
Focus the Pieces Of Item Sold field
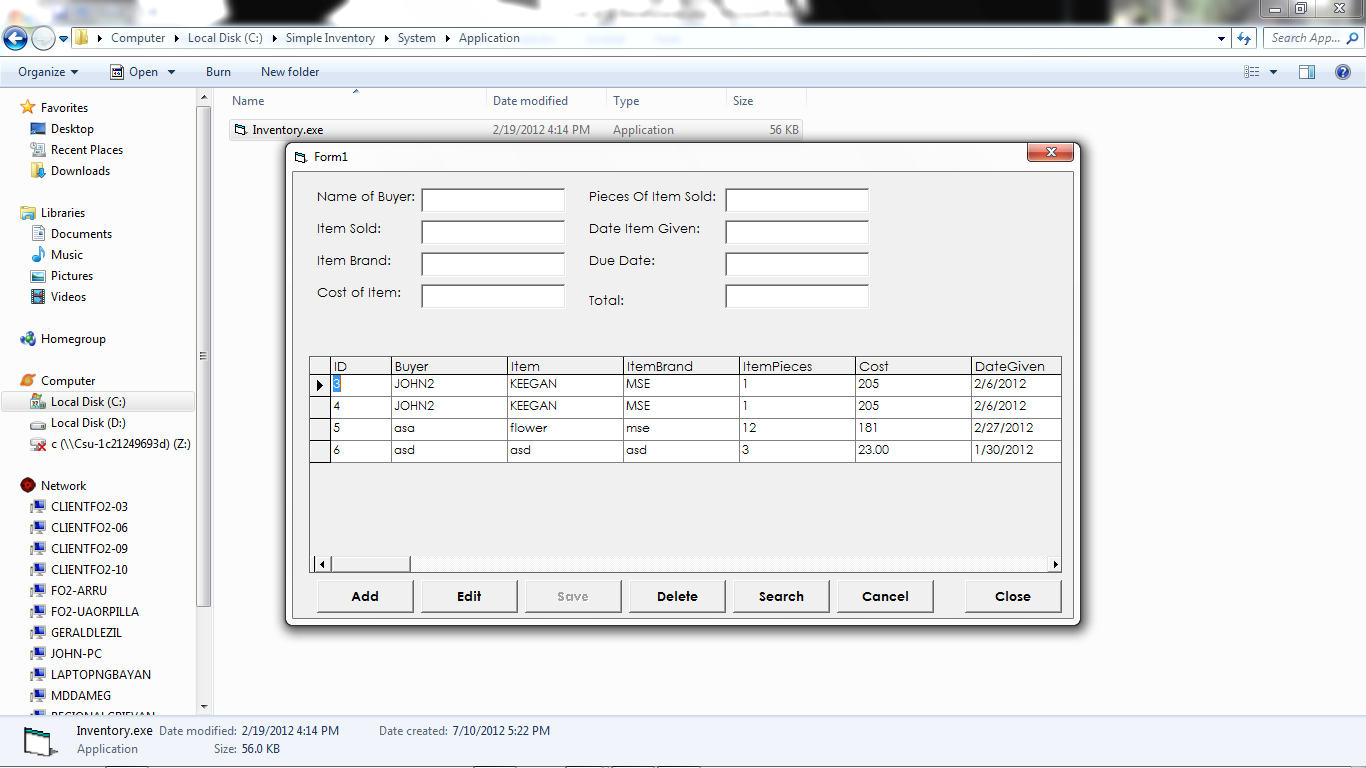point(797,200)
